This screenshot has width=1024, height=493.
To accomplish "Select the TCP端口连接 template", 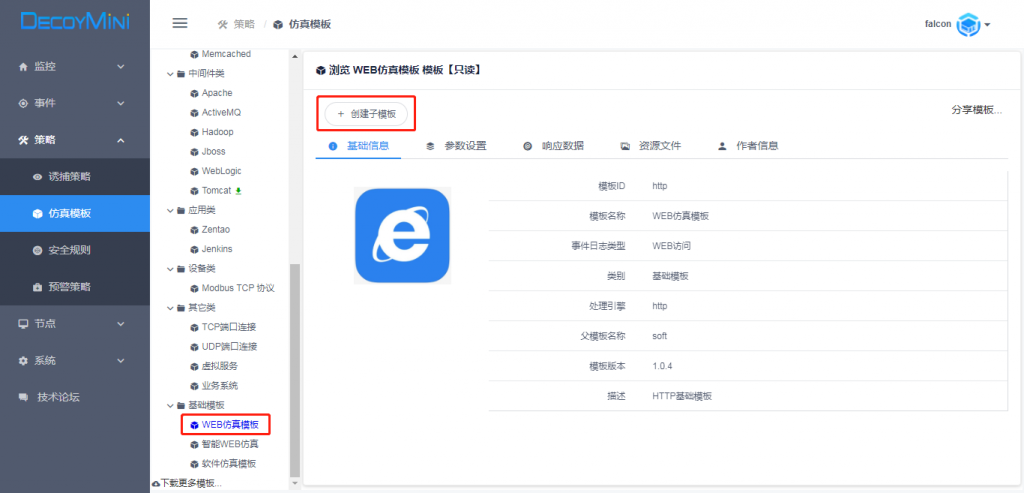I will [229, 327].
